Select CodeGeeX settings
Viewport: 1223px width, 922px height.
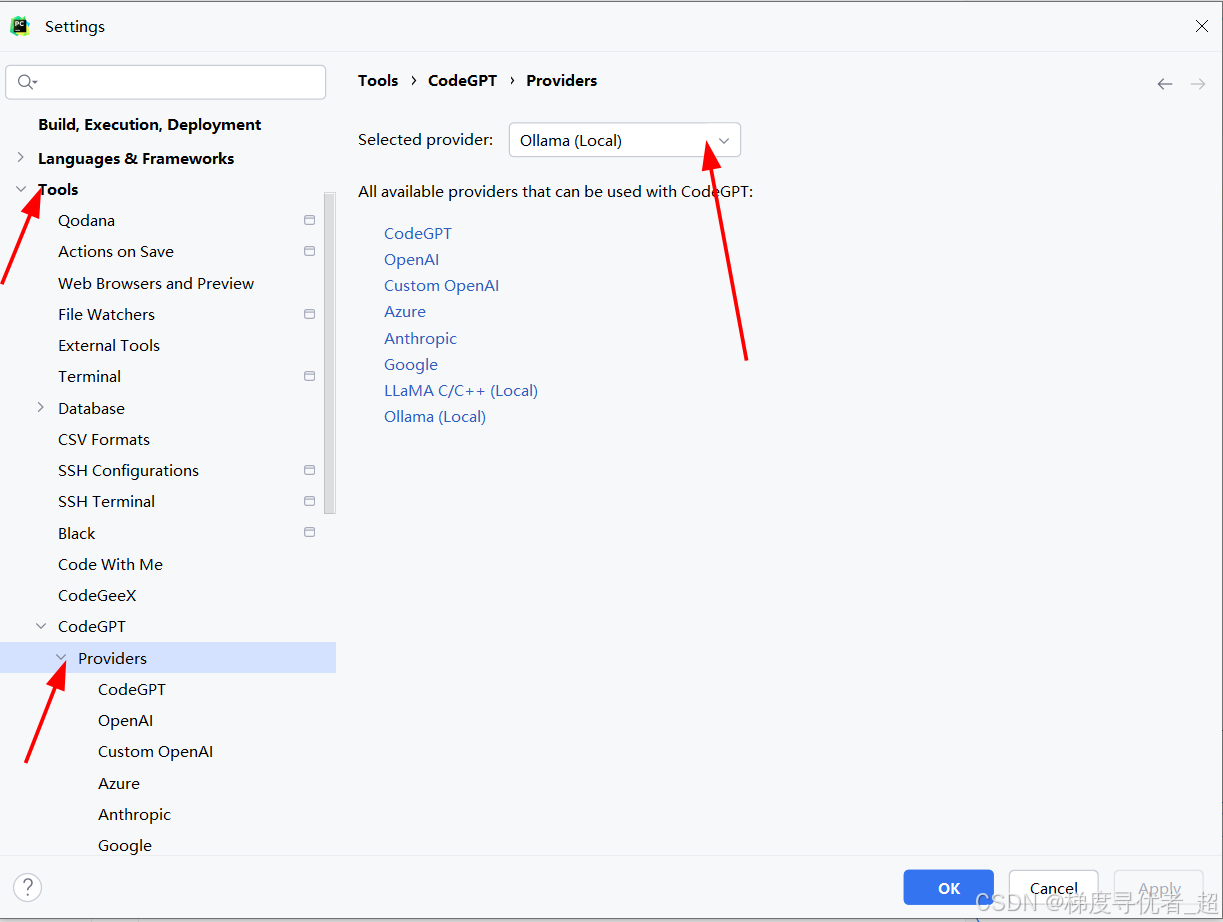pyautogui.click(x=97, y=596)
